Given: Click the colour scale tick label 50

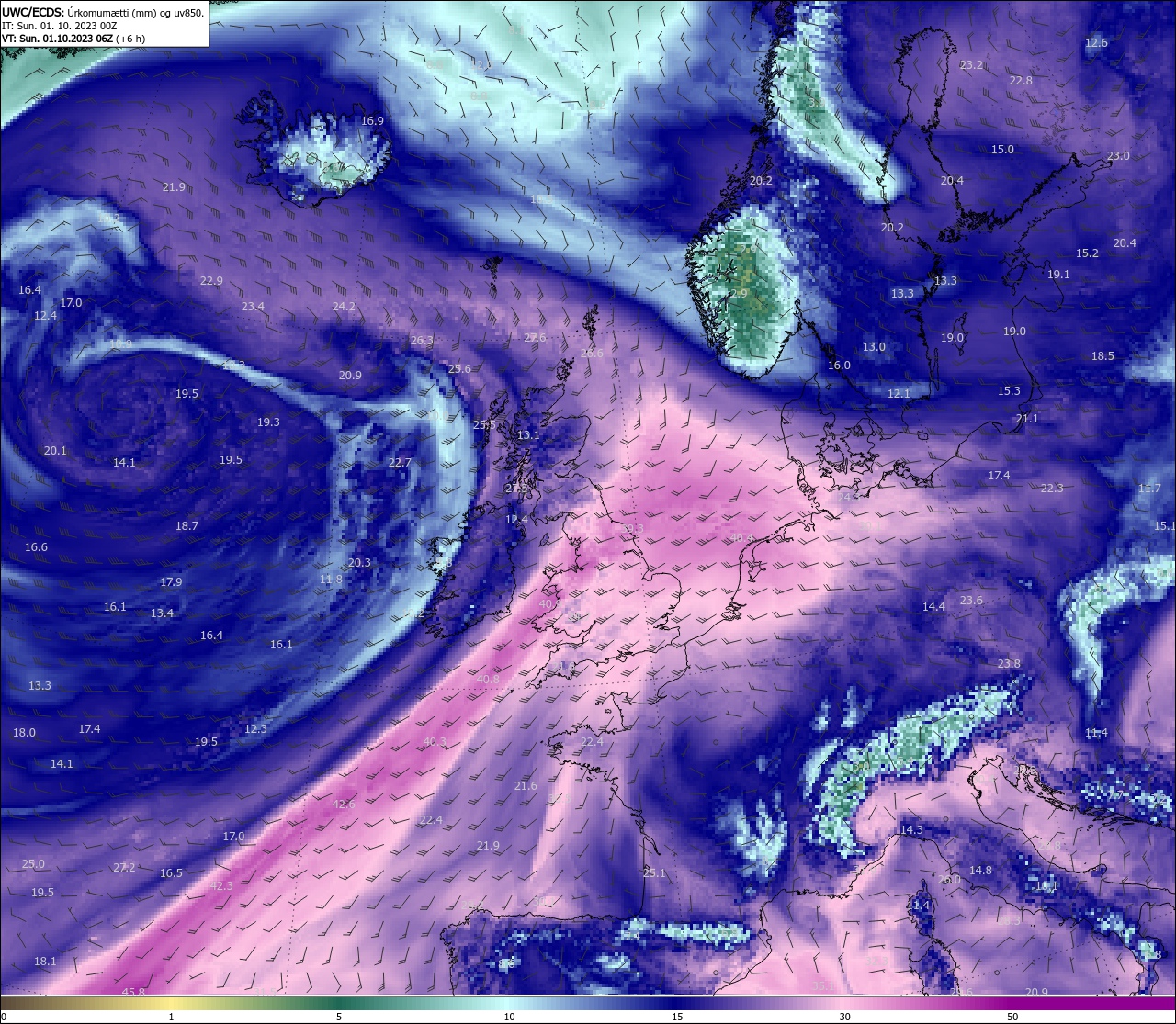Looking at the screenshot, I should [1012, 1017].
